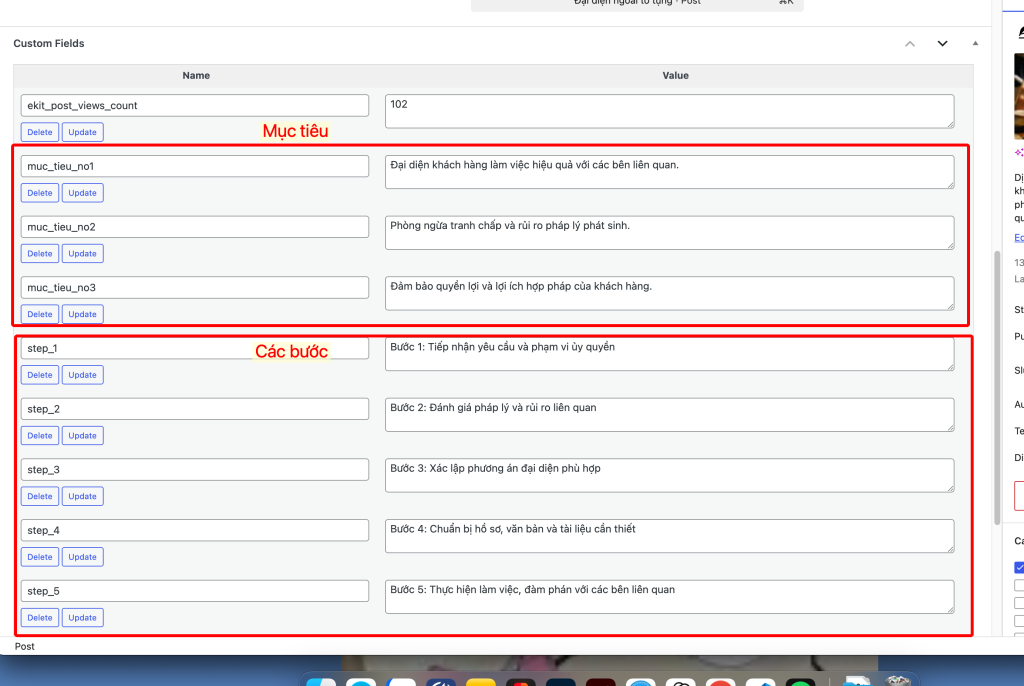Viewport: 1024px width, 686px height.
Task: Delete the step_3 custom field
Action: (40, 497)
